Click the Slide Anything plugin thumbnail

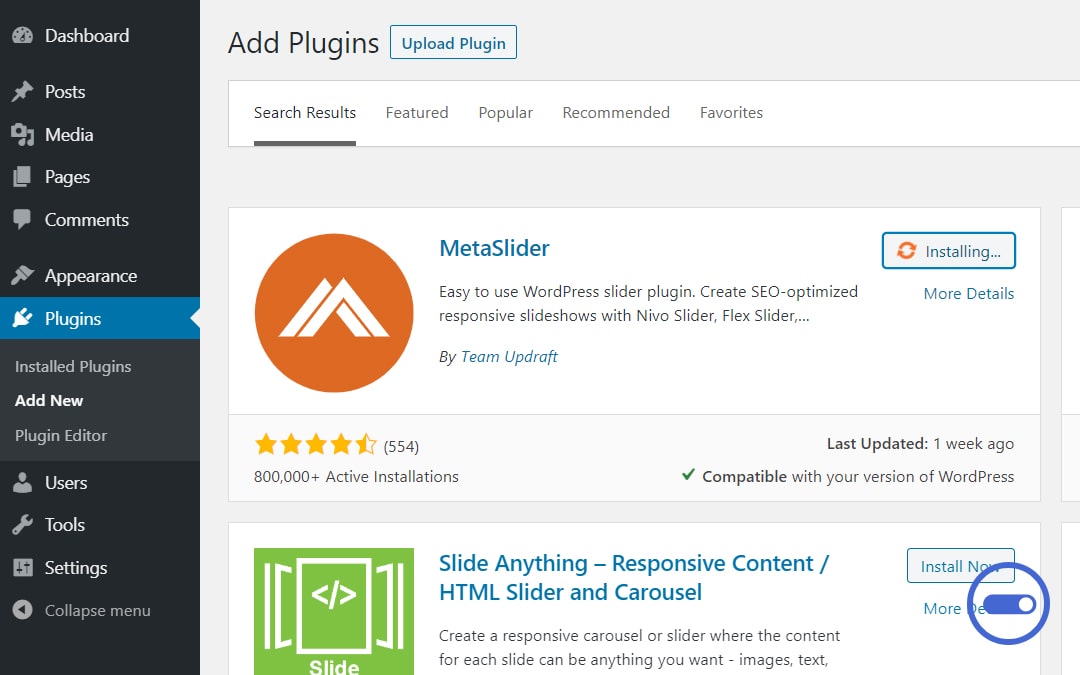coord(334,612)
